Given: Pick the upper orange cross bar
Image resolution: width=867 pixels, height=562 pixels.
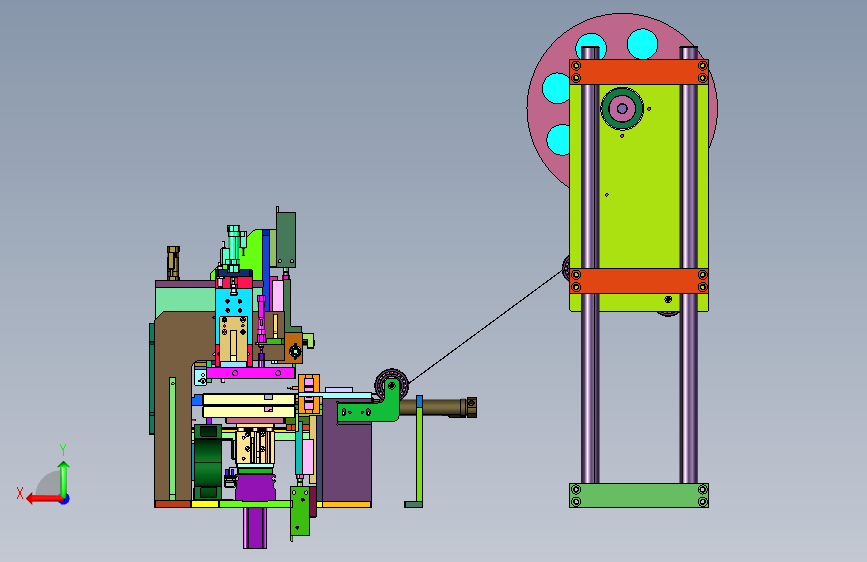Looking at the screenshot, I should tap(639, 71).
